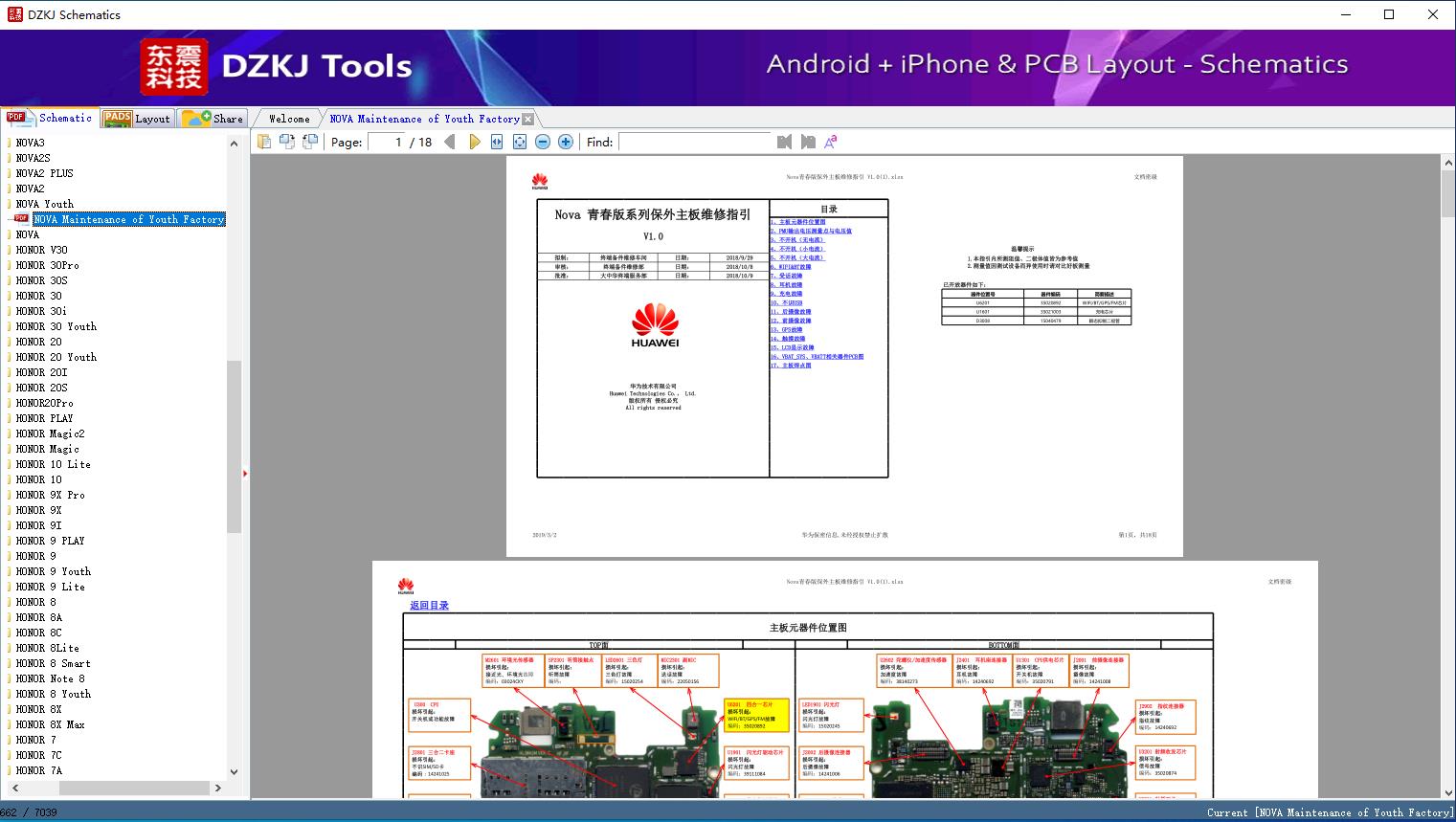Select the NOVA Youth folder
Viewport: 1456px width, 822px height.
coord(44,204)
